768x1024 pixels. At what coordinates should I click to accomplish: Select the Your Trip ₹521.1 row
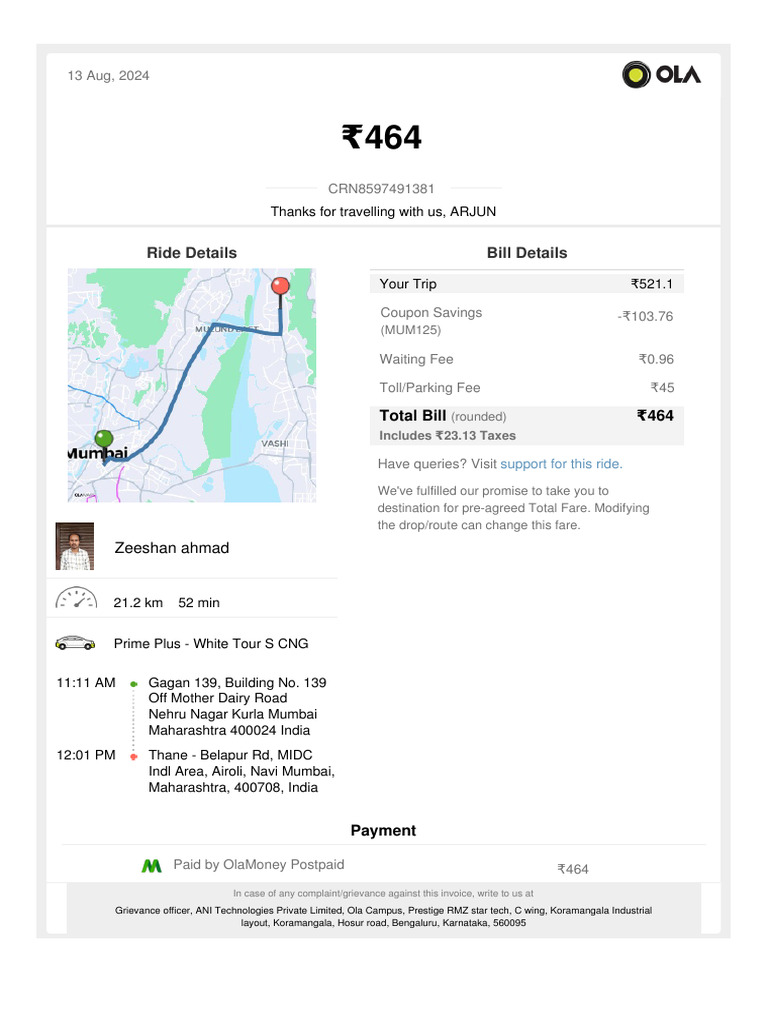tap(526, 283)
